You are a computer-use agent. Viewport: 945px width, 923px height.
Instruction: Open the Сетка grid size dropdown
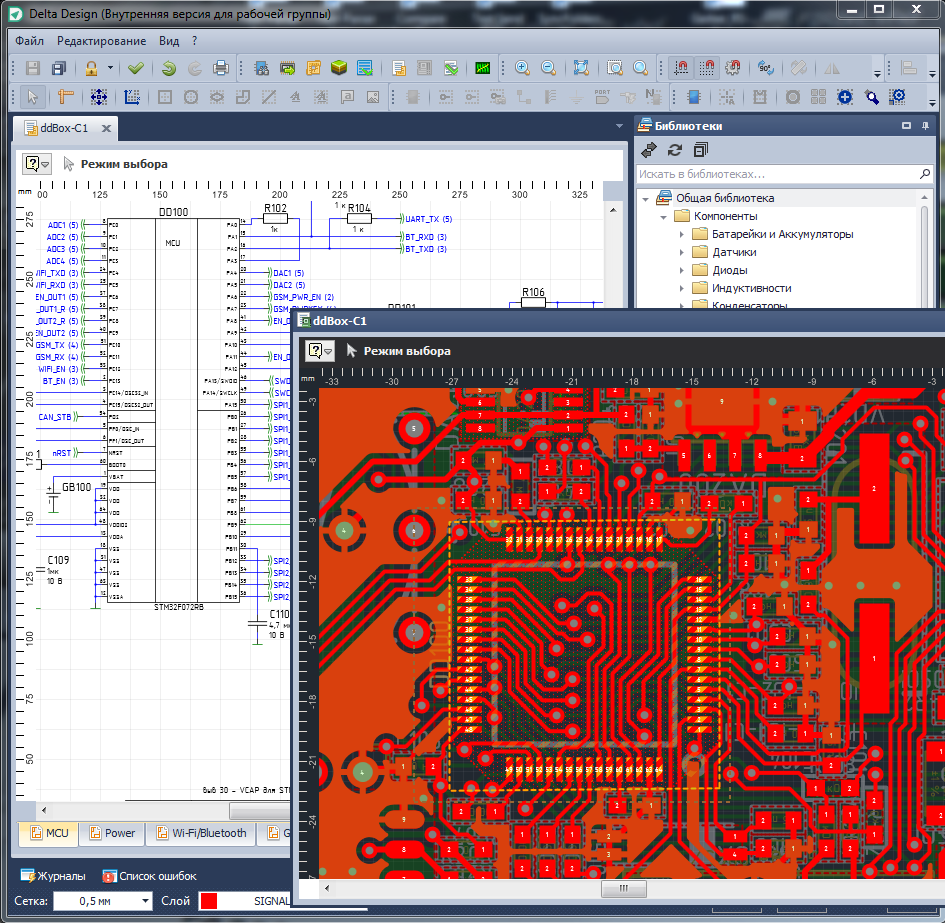click(145, 901)
